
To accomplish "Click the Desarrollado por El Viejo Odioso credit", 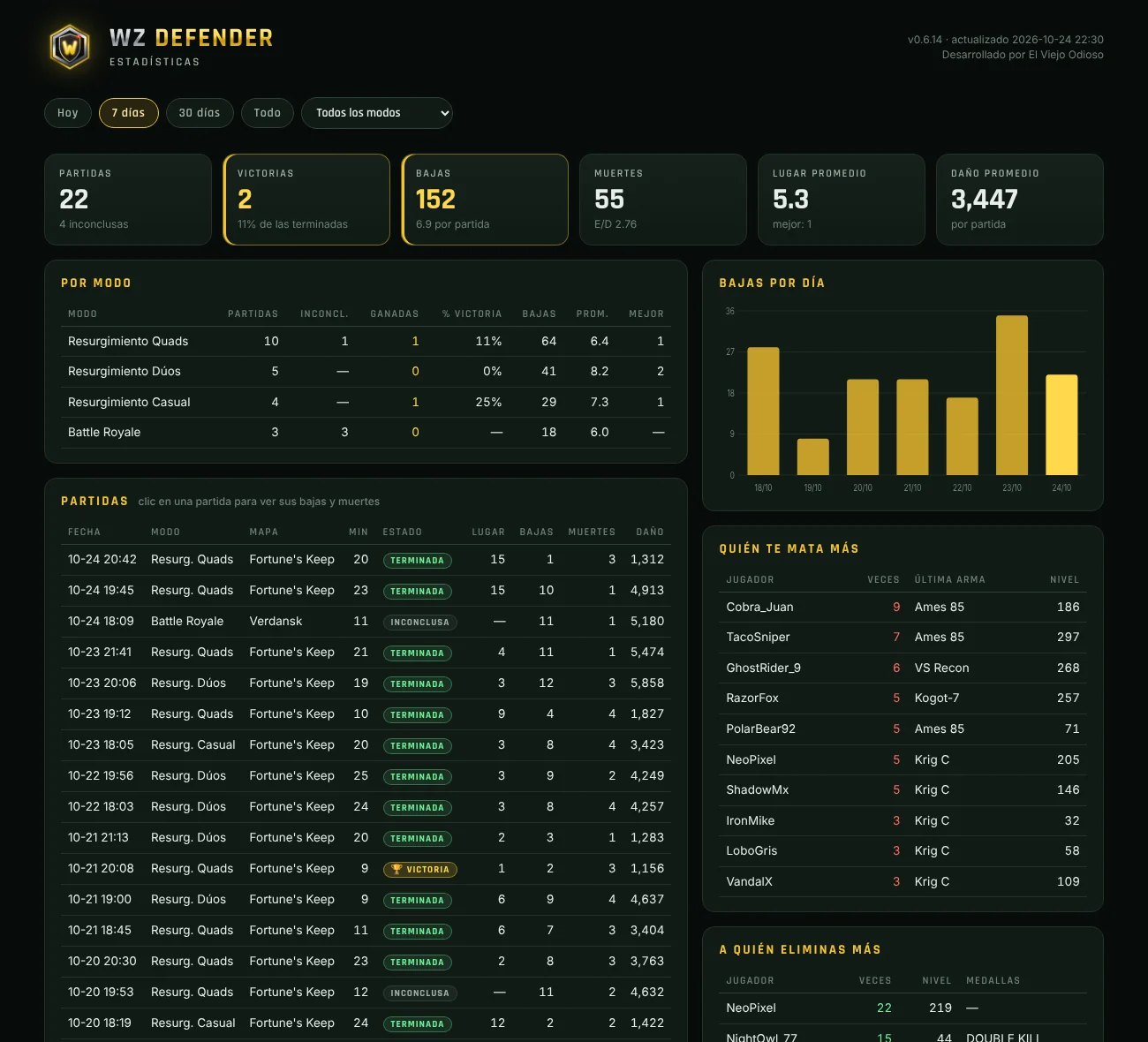I will pos(1023,55).
